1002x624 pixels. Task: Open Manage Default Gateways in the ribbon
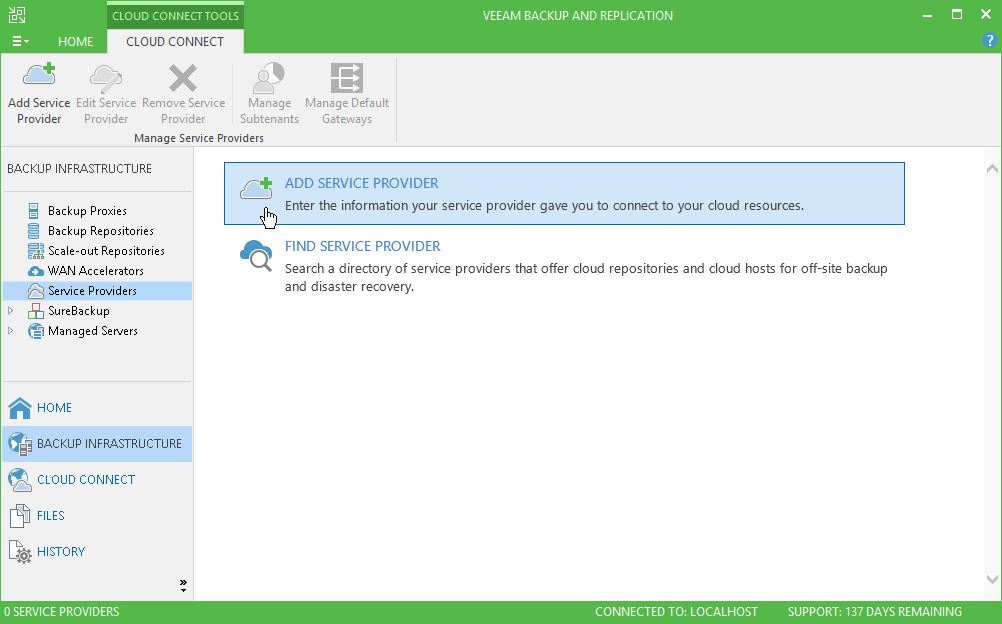point(347,94)
